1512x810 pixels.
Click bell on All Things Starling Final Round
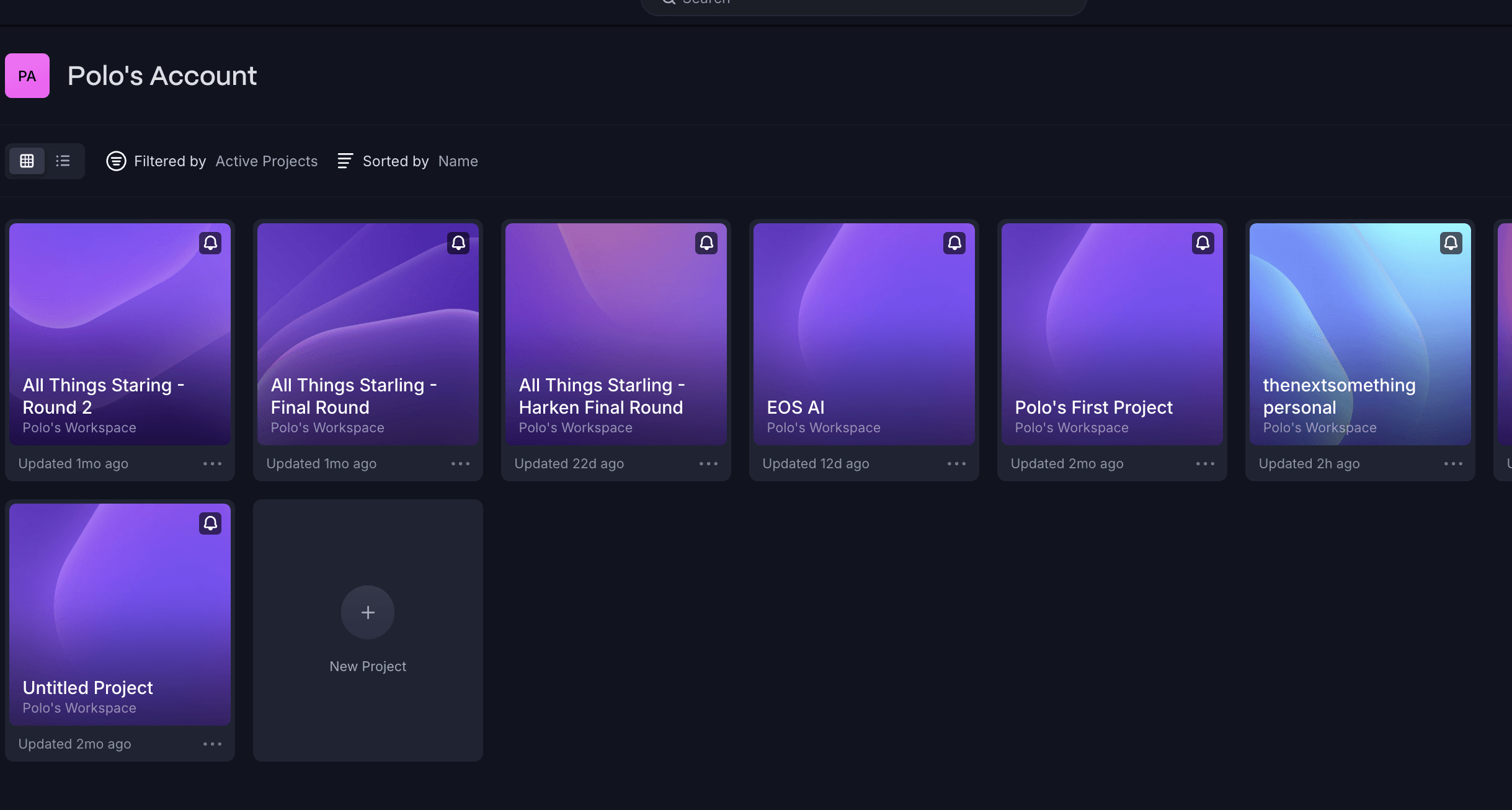point(458,243)
